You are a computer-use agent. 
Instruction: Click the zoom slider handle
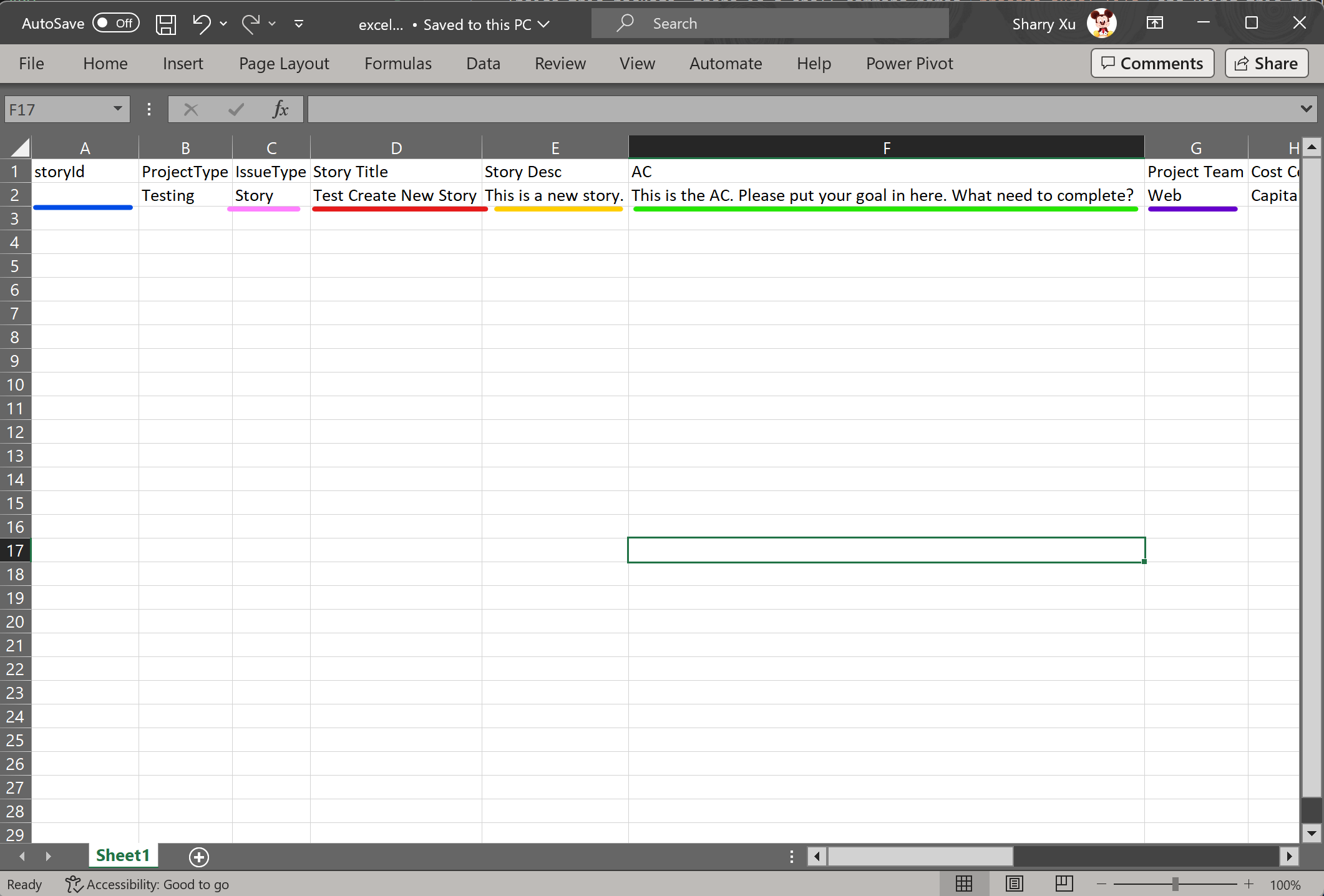1175,884
